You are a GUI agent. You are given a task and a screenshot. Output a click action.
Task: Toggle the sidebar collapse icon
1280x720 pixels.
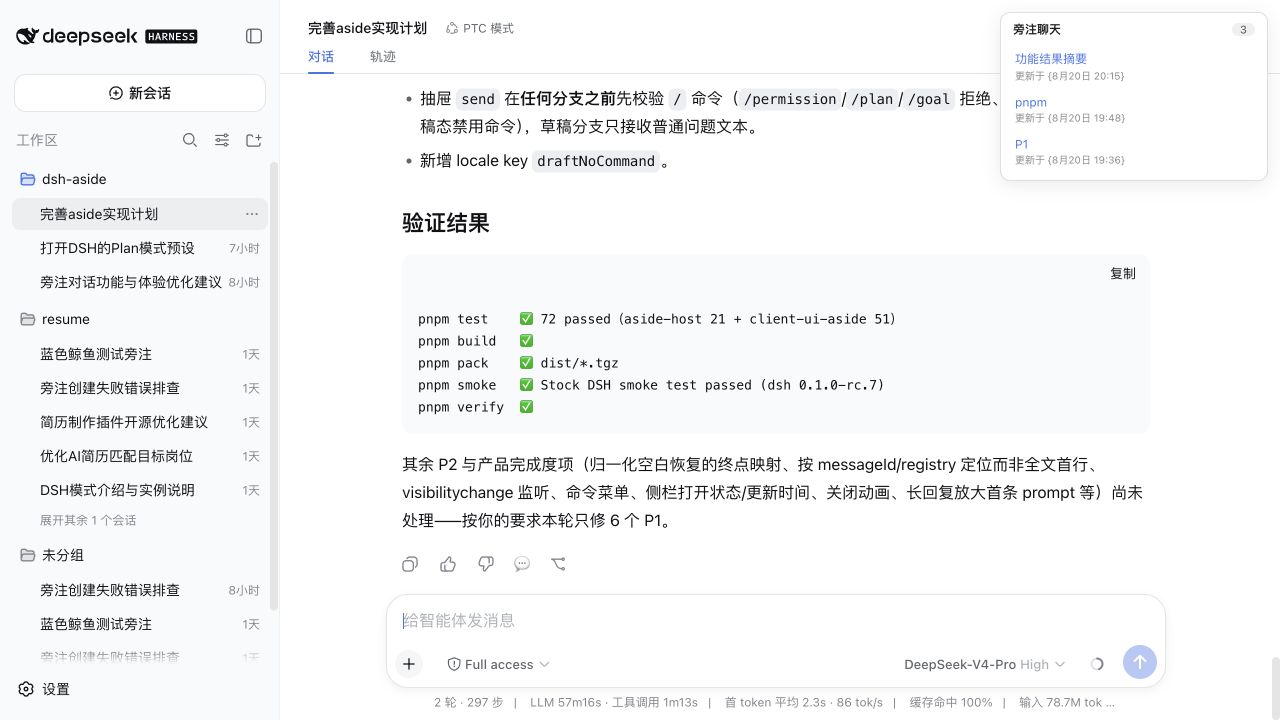pos(254,36)
